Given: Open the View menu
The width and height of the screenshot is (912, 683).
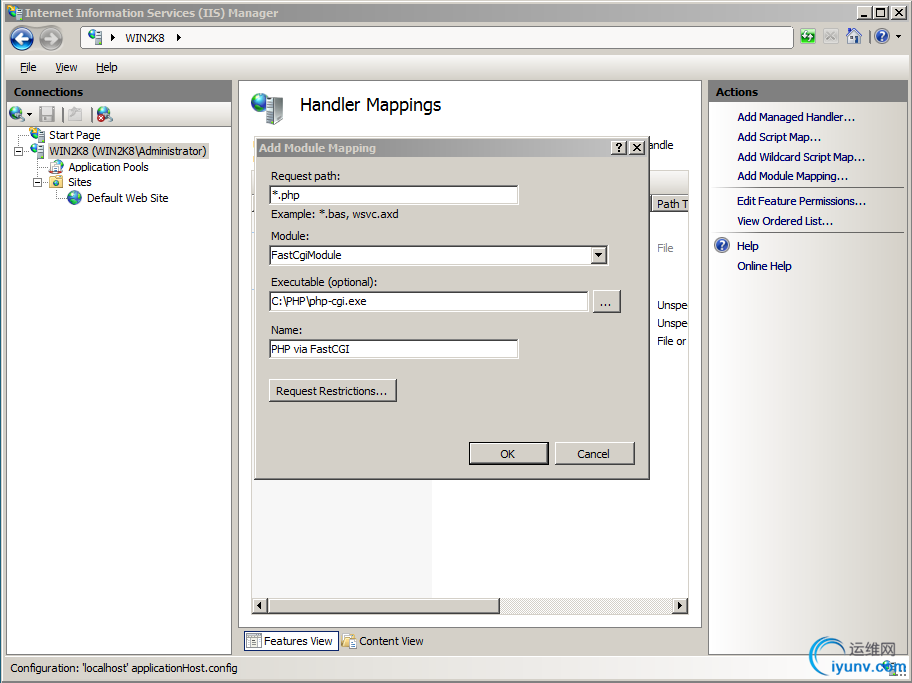Looking at the screenshot, I should [66, 67].
